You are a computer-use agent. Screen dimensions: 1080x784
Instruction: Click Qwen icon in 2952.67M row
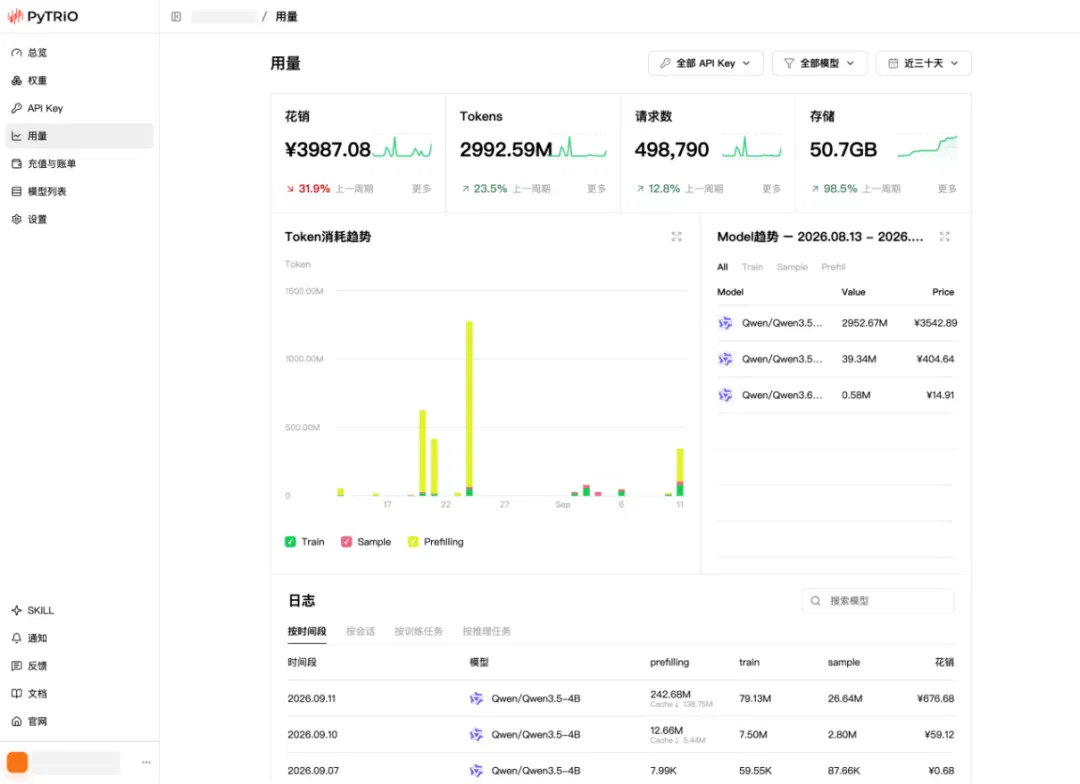point(725,322)
